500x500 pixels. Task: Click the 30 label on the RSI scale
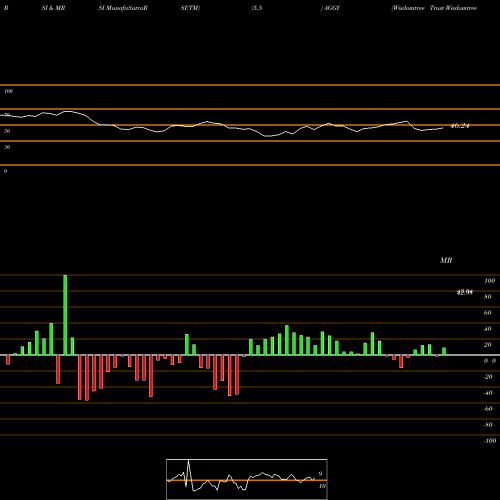tap(7, 147)
